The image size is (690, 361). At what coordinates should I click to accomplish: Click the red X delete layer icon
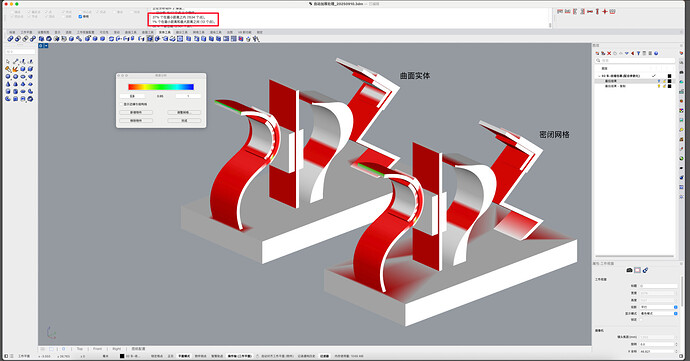click(x=609, y=53)
